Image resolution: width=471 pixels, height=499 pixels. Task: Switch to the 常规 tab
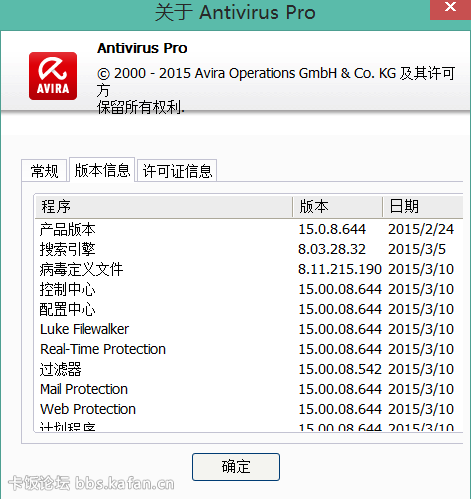[x=44, y=171]
